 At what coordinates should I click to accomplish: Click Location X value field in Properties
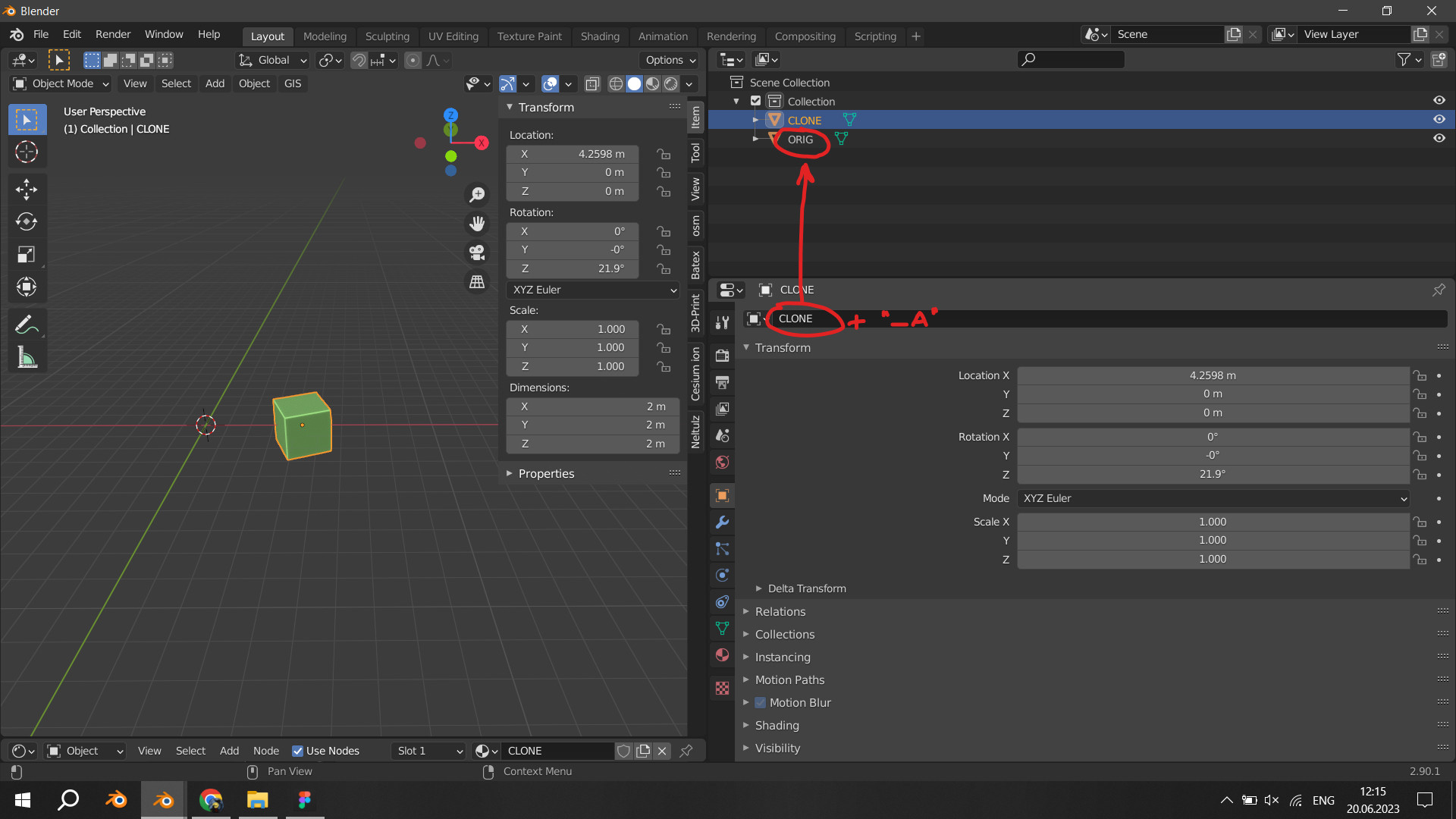[1213, 375]
